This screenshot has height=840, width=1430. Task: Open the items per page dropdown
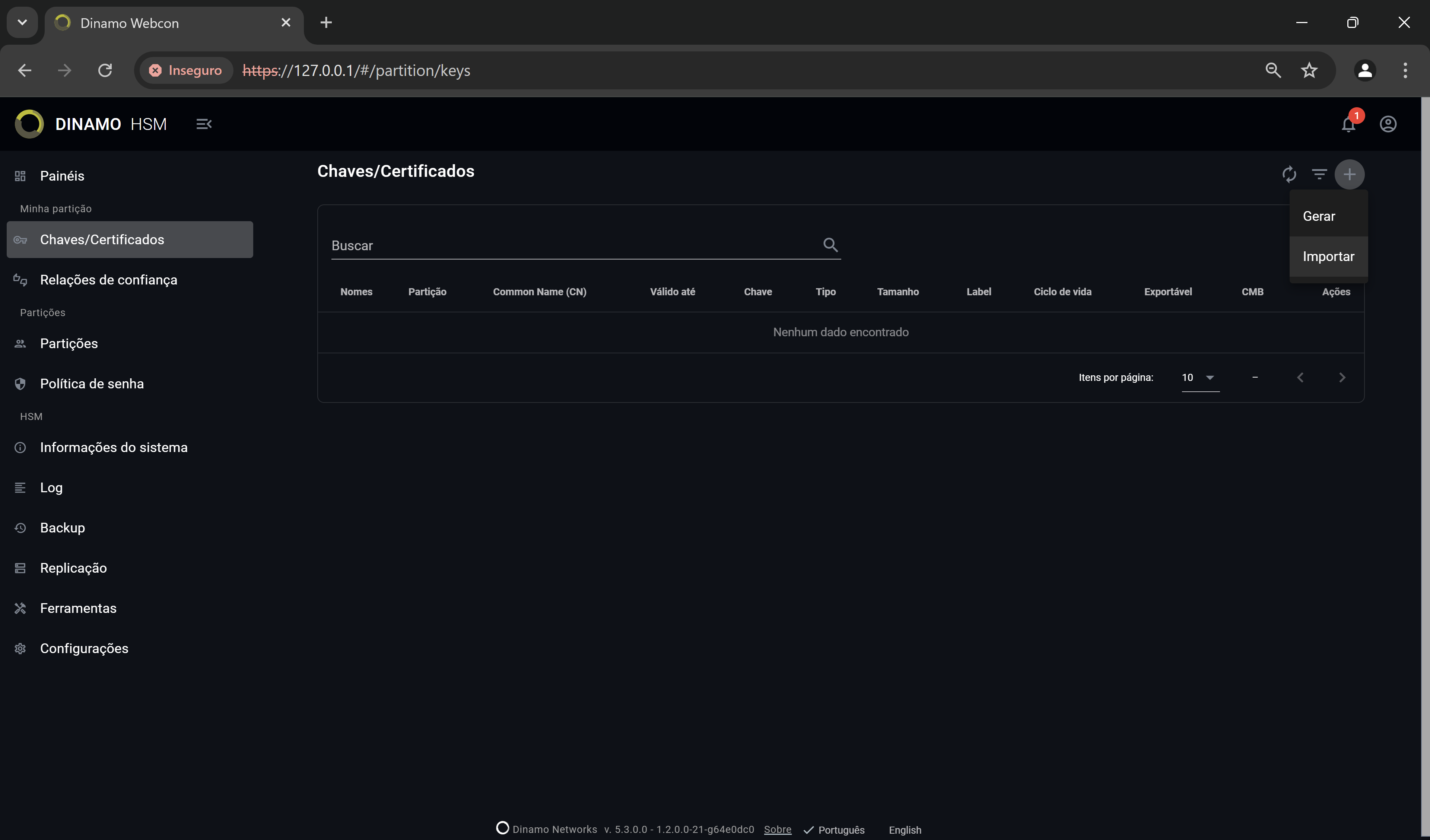pyautogui.click(x=1200, y=378)
